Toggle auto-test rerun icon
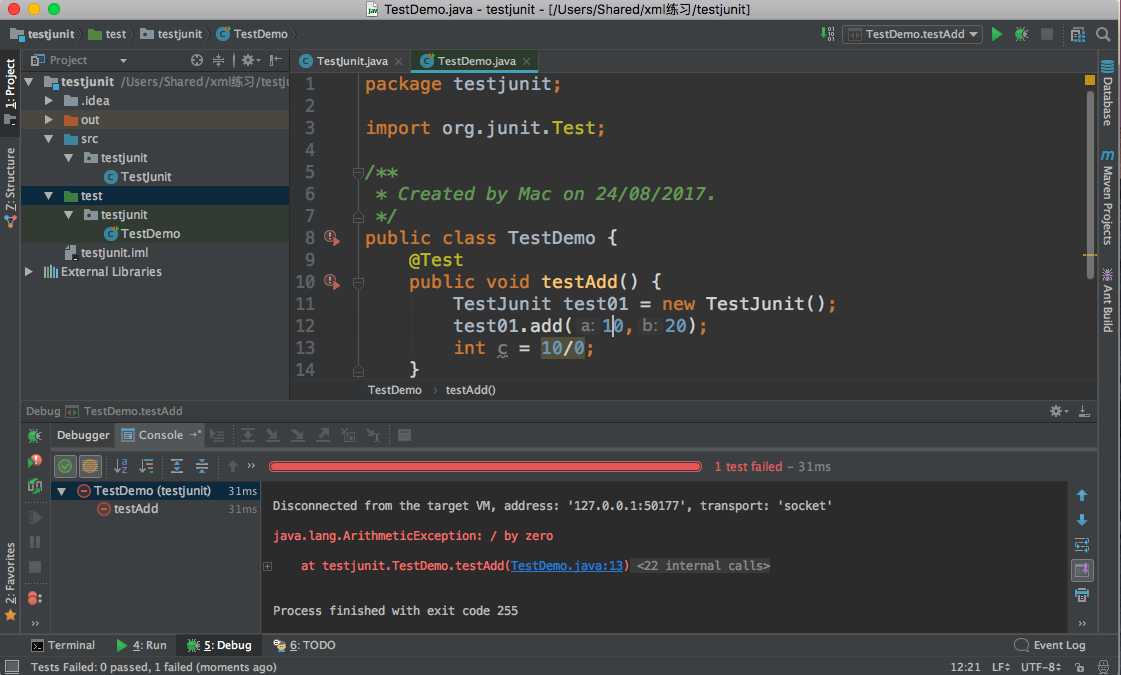Image resolution: width=1121 pixels, height=675 pixels. (34, 486)
